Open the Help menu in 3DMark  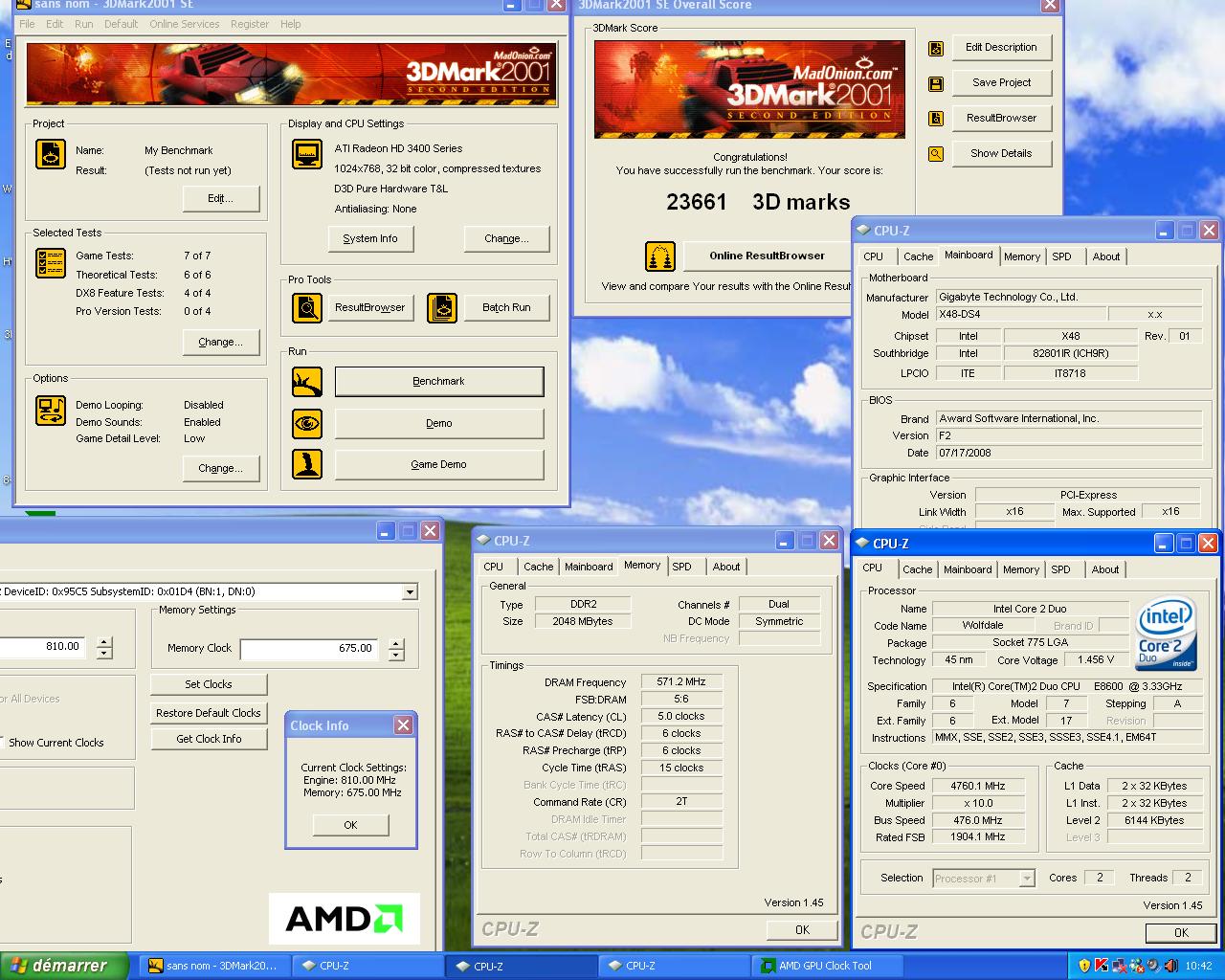291,24
